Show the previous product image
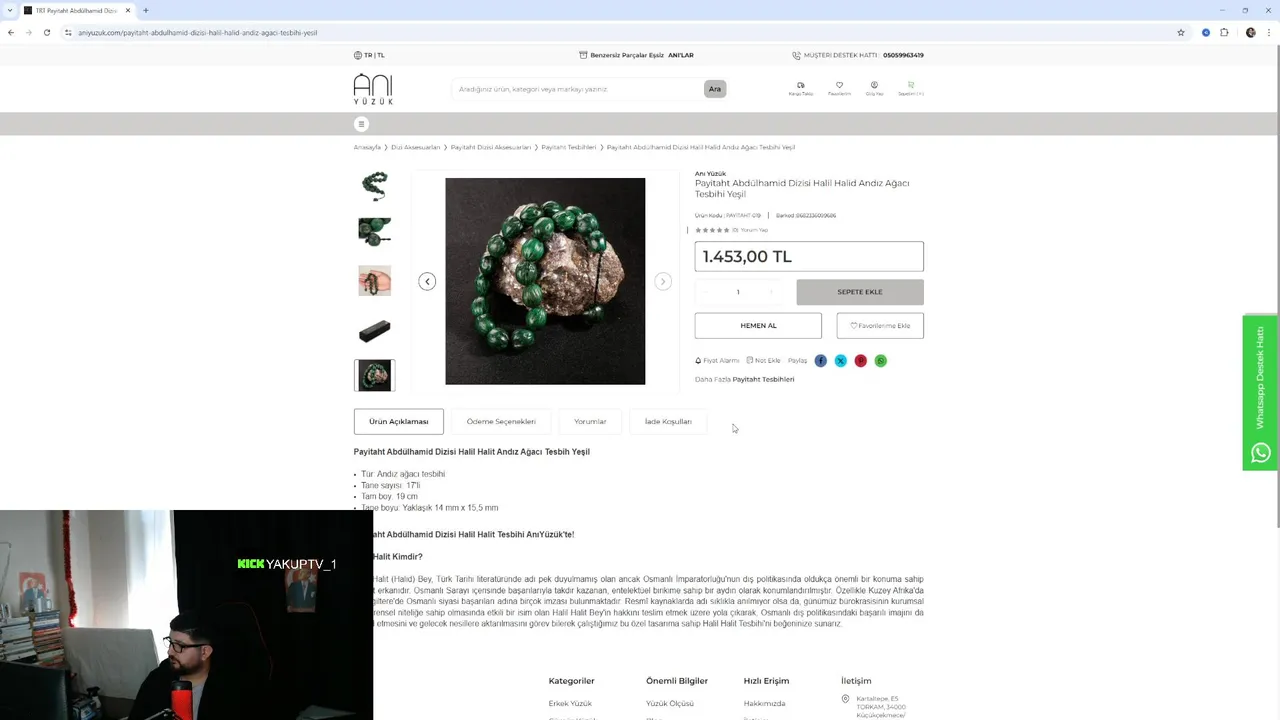Image resolution: width=1280 pixels, height=720 pixels. 427,282
